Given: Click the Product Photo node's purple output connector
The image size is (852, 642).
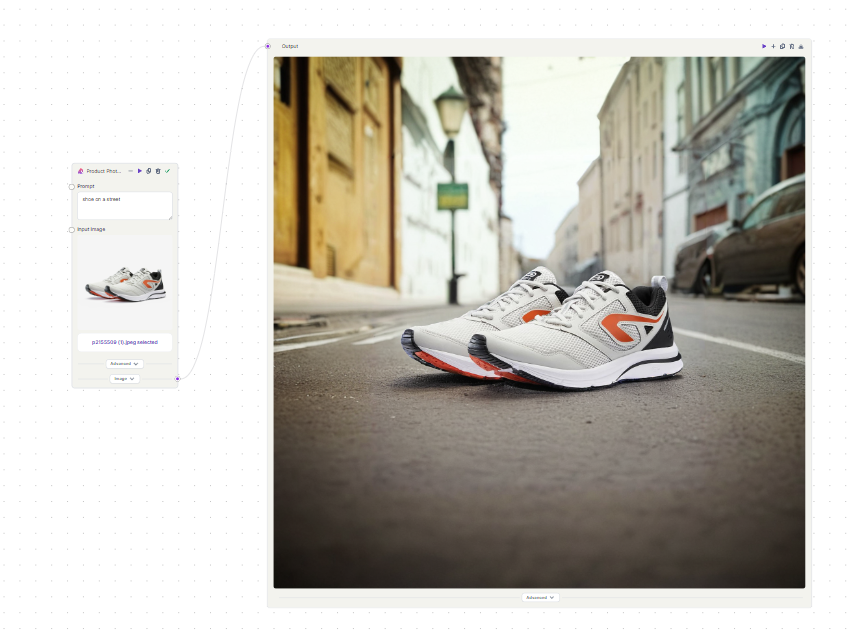Looking at the screenshot, I should (178, 379).
